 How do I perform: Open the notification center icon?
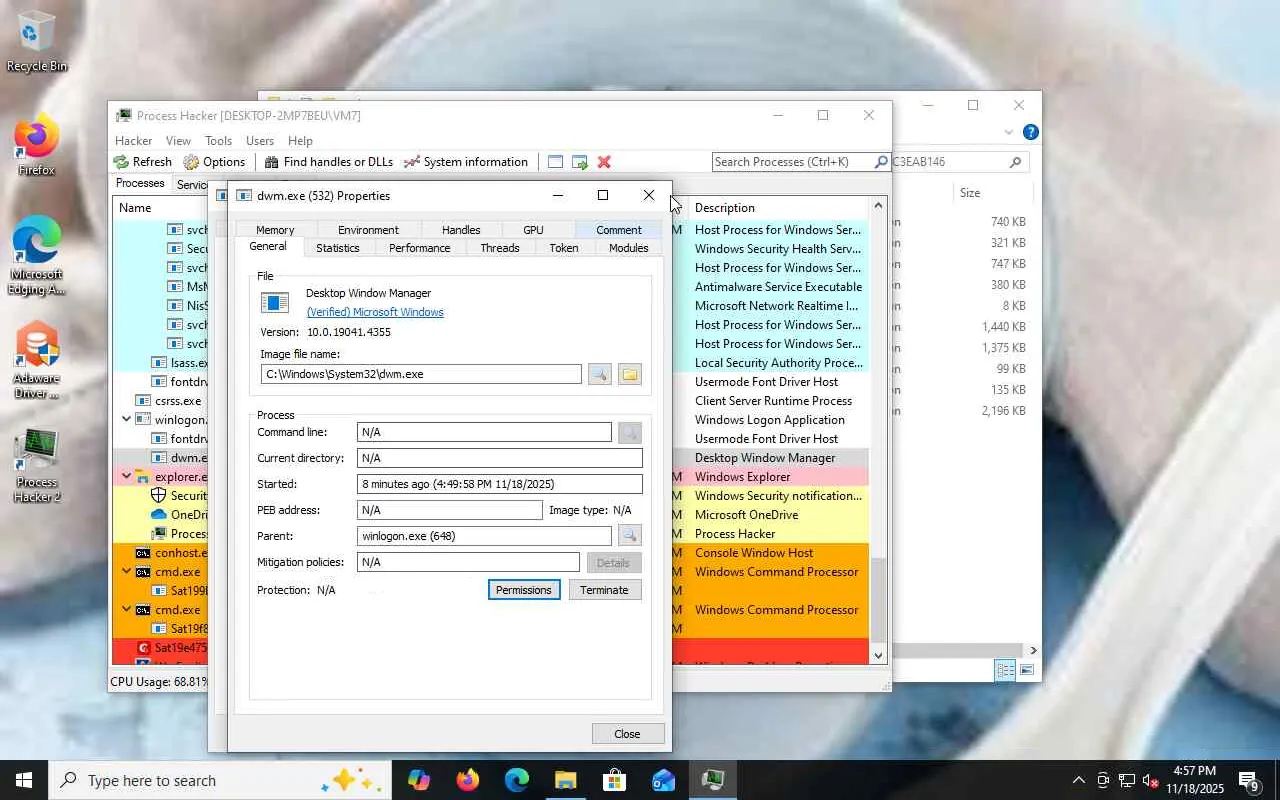click(1249, 780)
